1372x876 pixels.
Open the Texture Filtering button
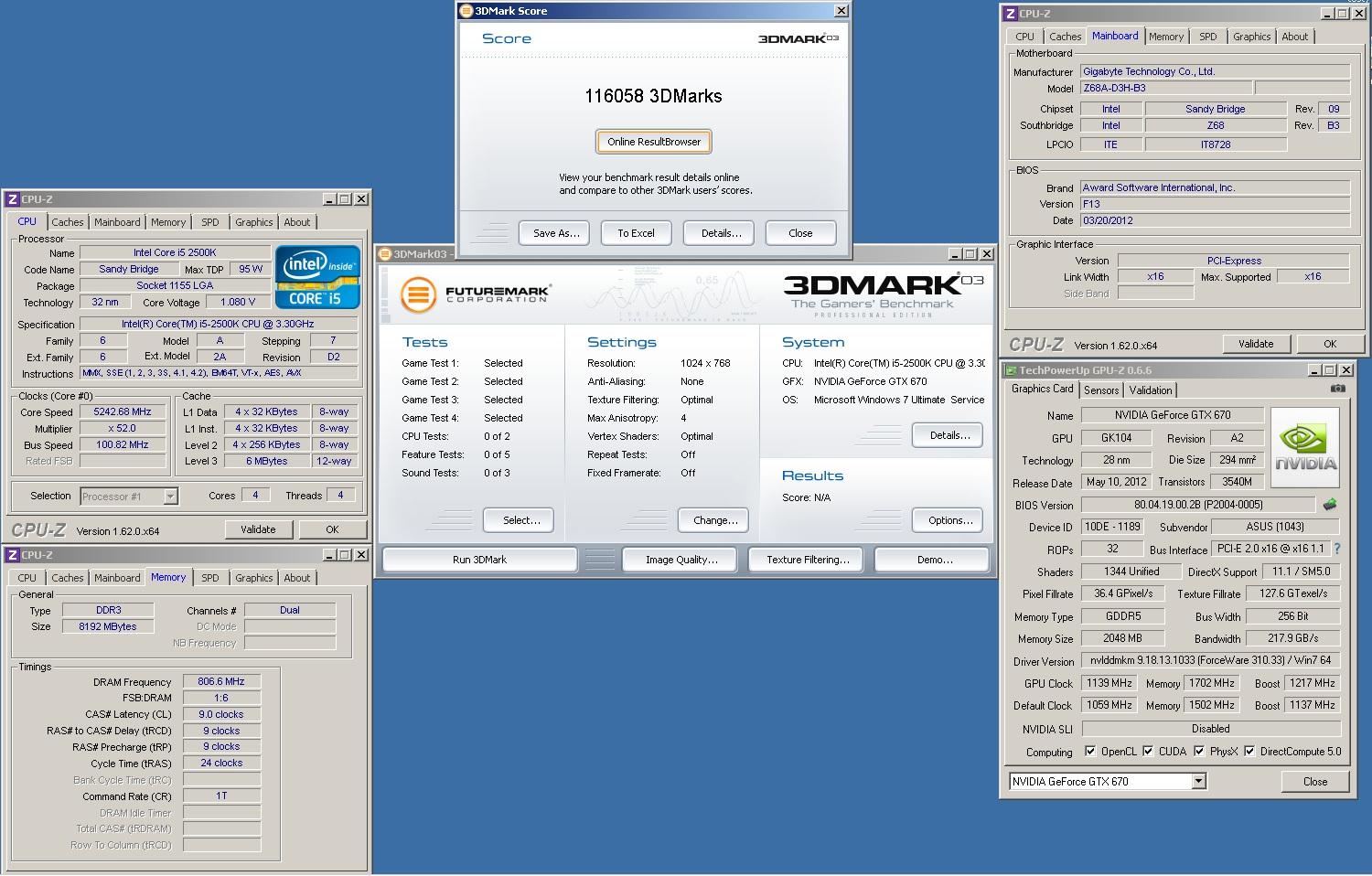(808, 560)
